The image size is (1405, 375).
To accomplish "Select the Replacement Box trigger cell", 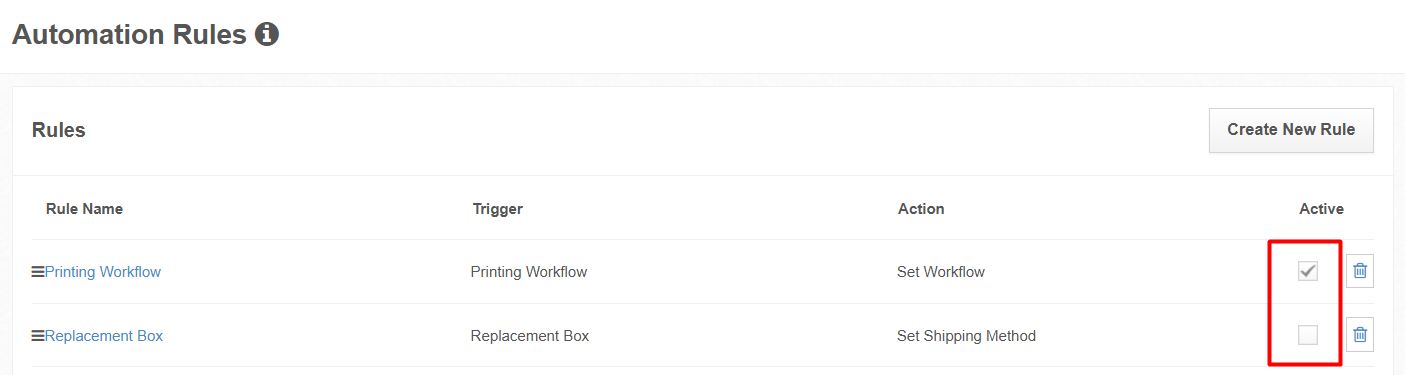I will [x=530, y=336].
